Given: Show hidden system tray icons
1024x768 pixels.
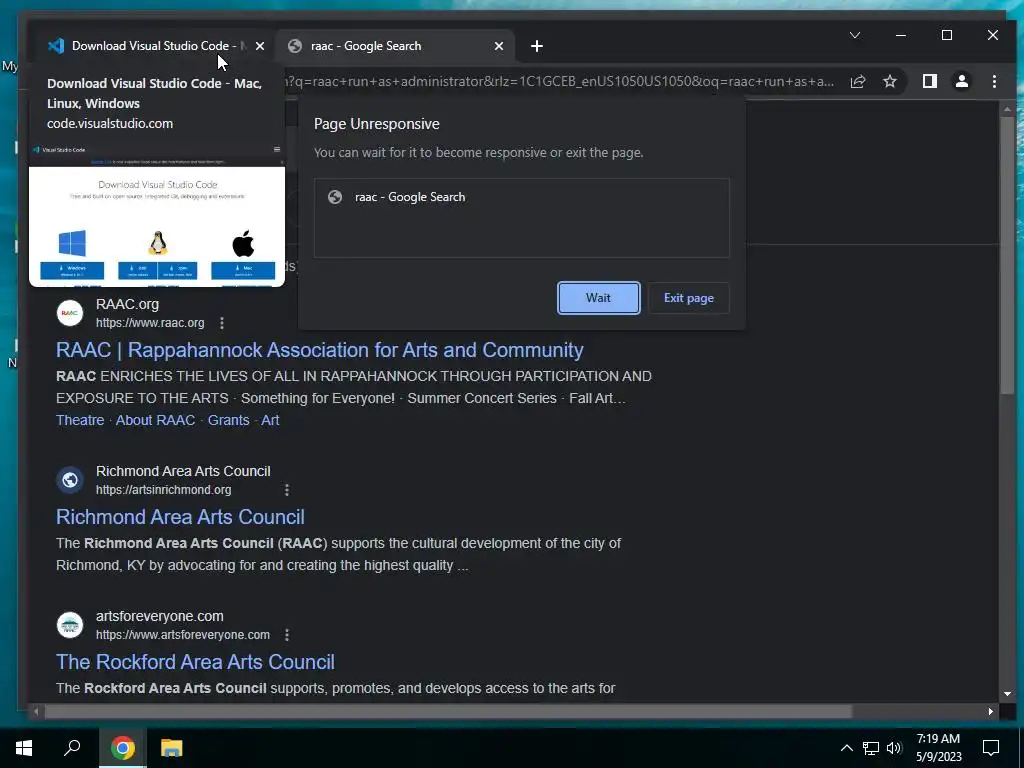Looking at the screenshot, I should pos(846,748).
